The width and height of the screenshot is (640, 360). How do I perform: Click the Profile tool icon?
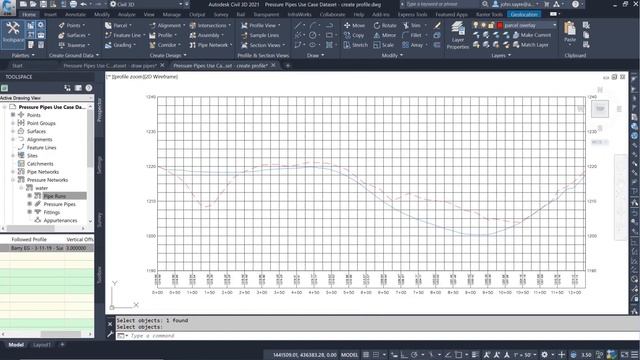pos(152,36)
